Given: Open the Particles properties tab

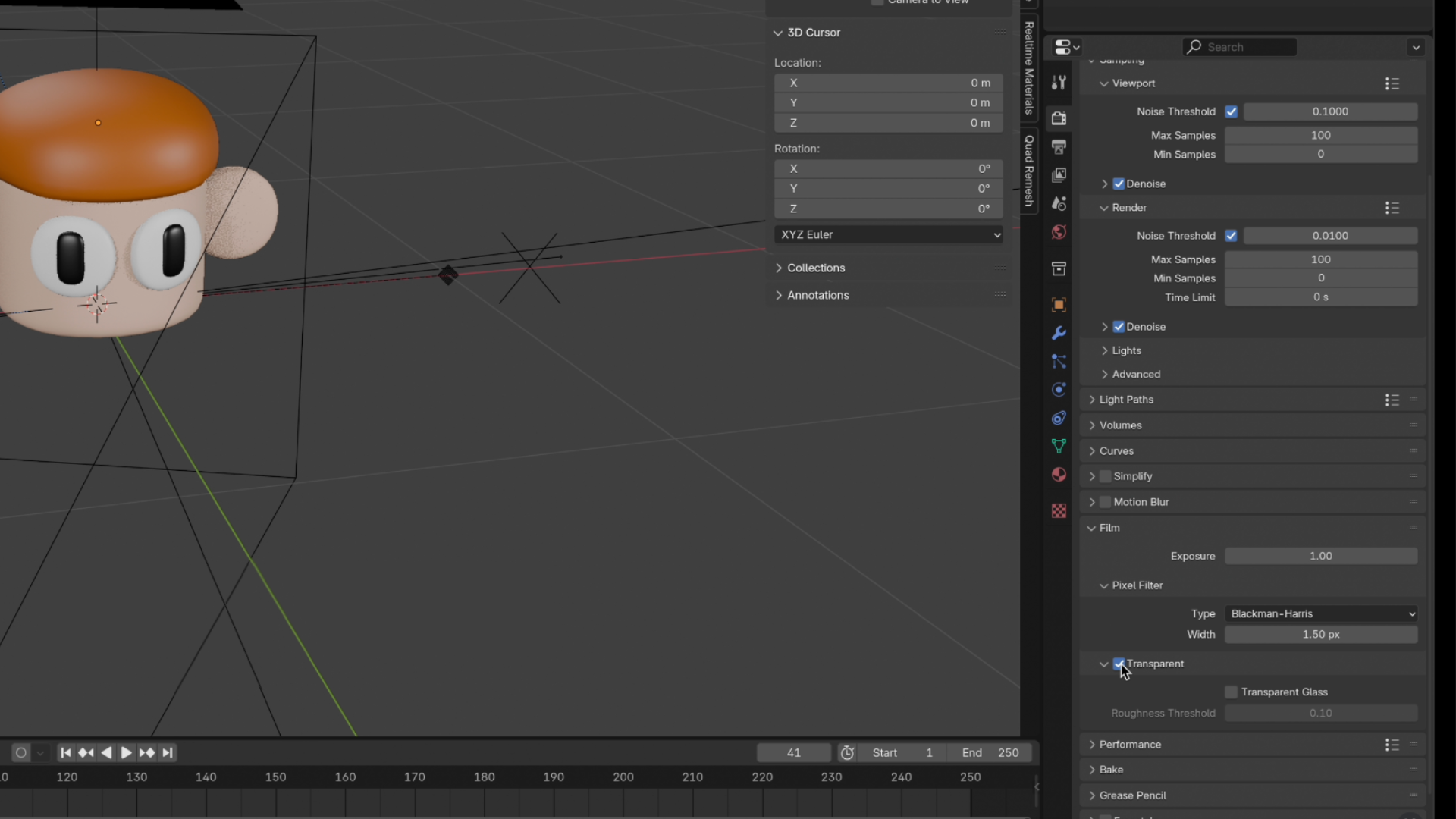Looking at the screenshot, I should [x=1059, y=362].
